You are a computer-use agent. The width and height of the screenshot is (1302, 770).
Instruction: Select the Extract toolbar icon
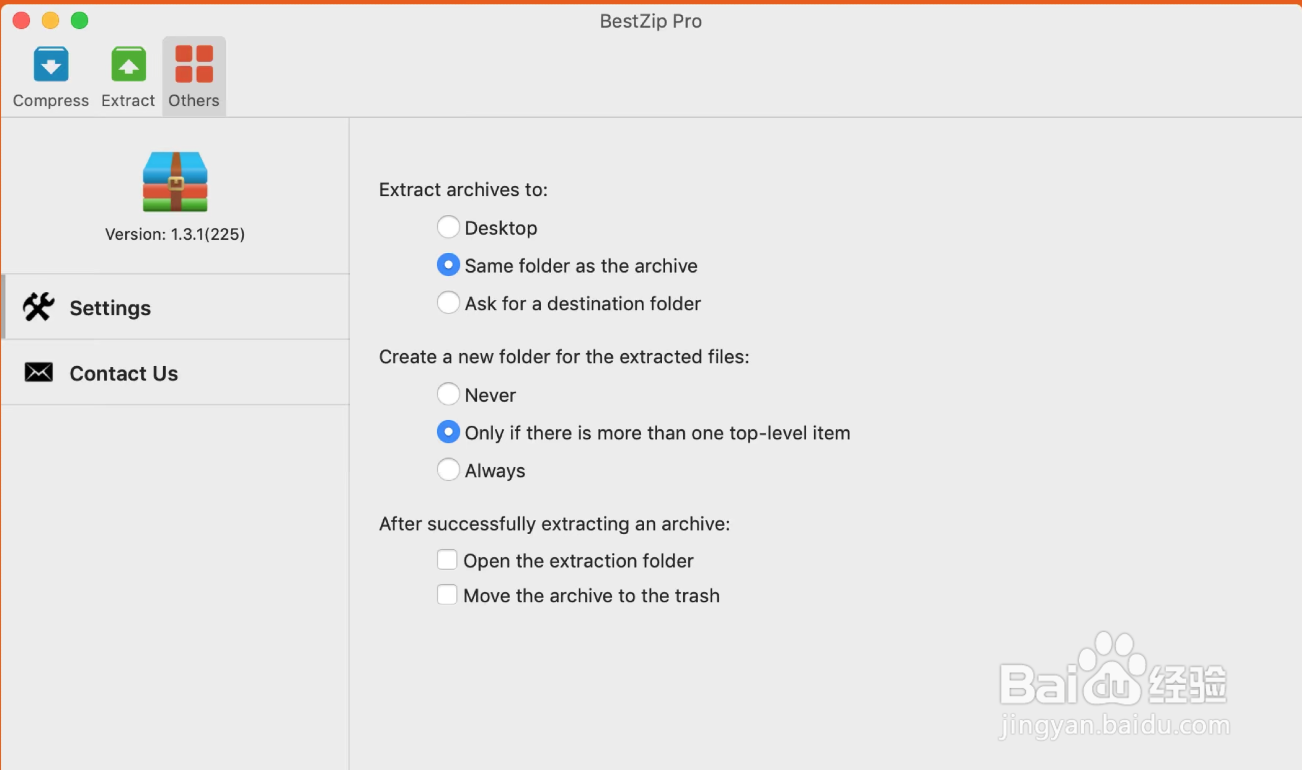click(128, 64)
